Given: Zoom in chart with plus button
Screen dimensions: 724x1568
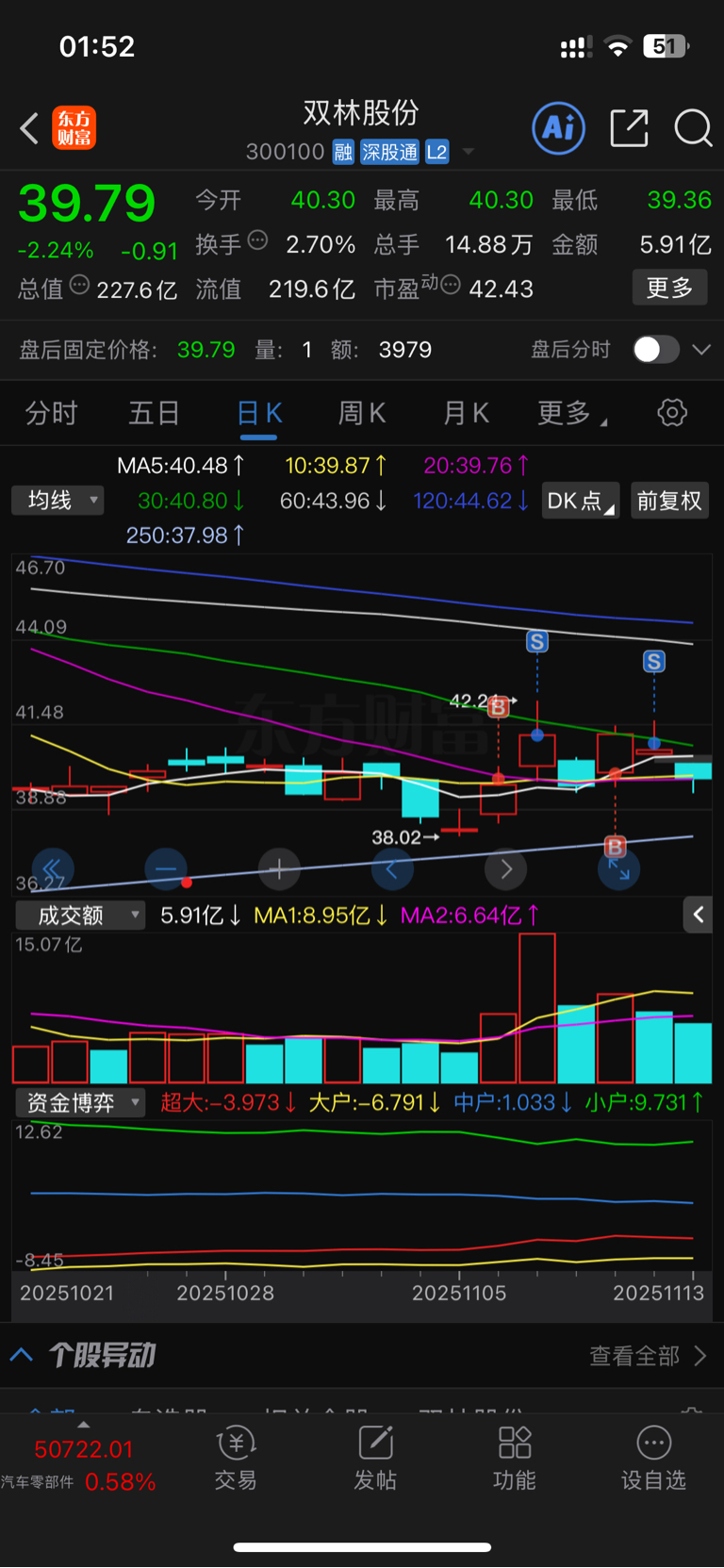Looking at the screenshot, I should coord(279,868).
